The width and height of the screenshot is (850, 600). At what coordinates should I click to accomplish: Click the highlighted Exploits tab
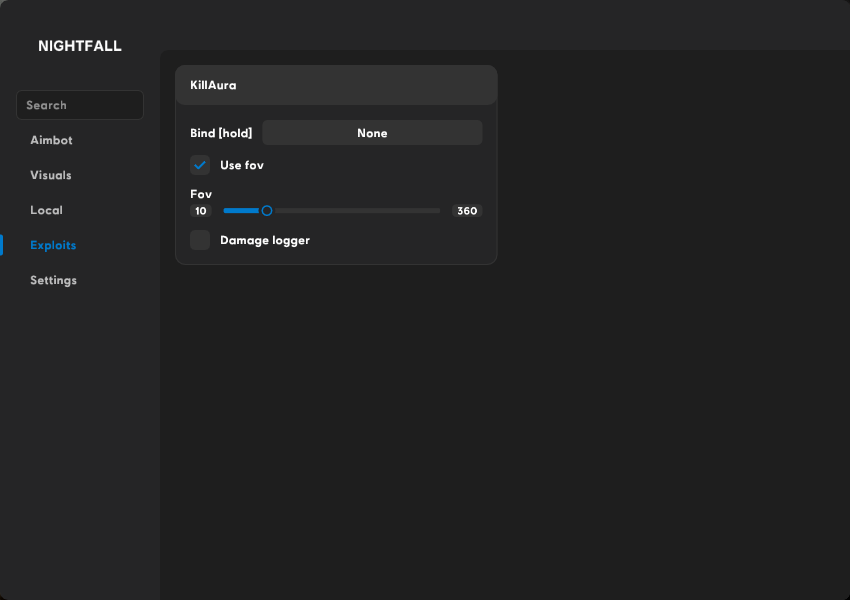[53, 245]
